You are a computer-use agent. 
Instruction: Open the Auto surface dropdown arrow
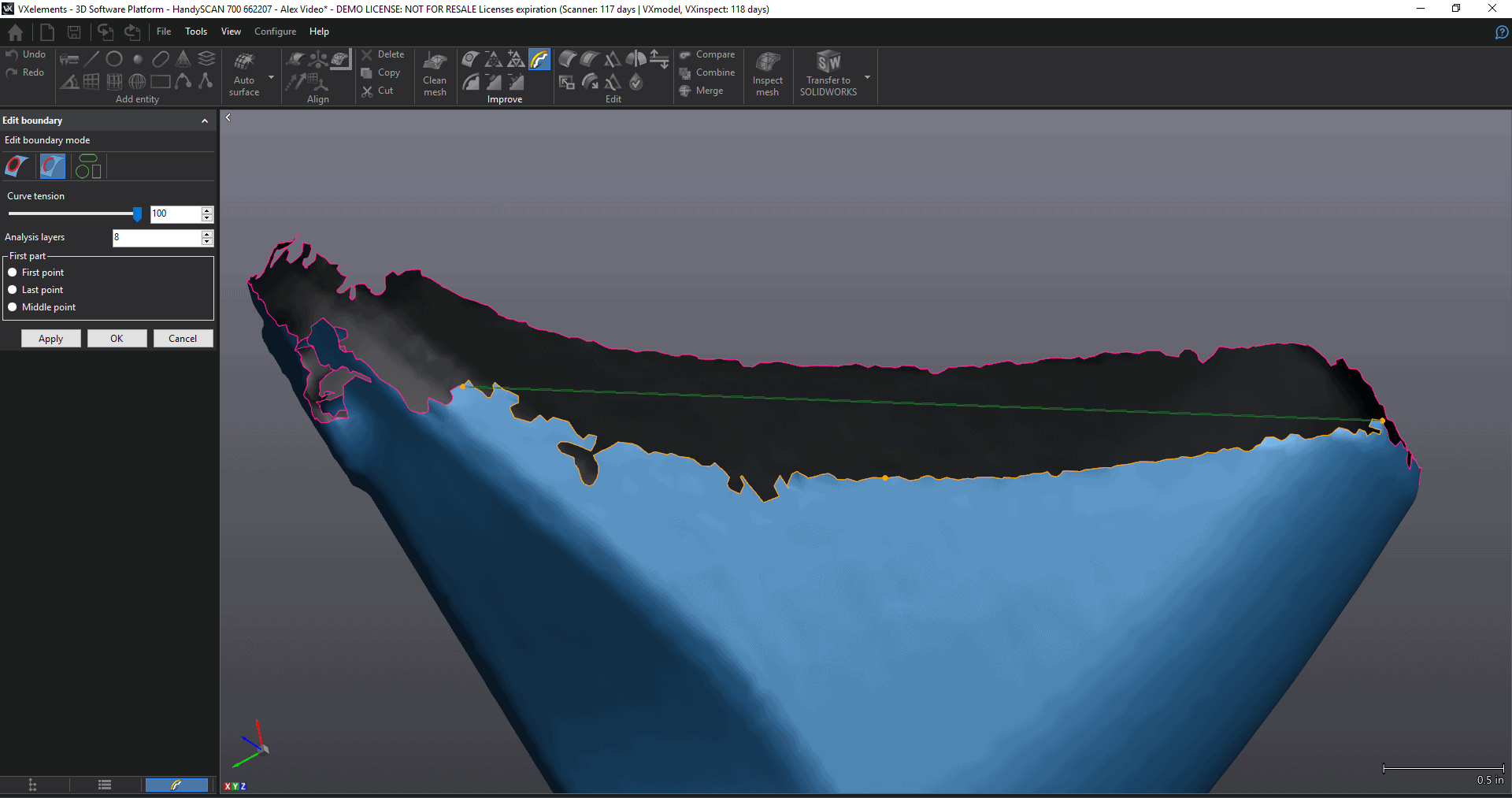(272, 77)
